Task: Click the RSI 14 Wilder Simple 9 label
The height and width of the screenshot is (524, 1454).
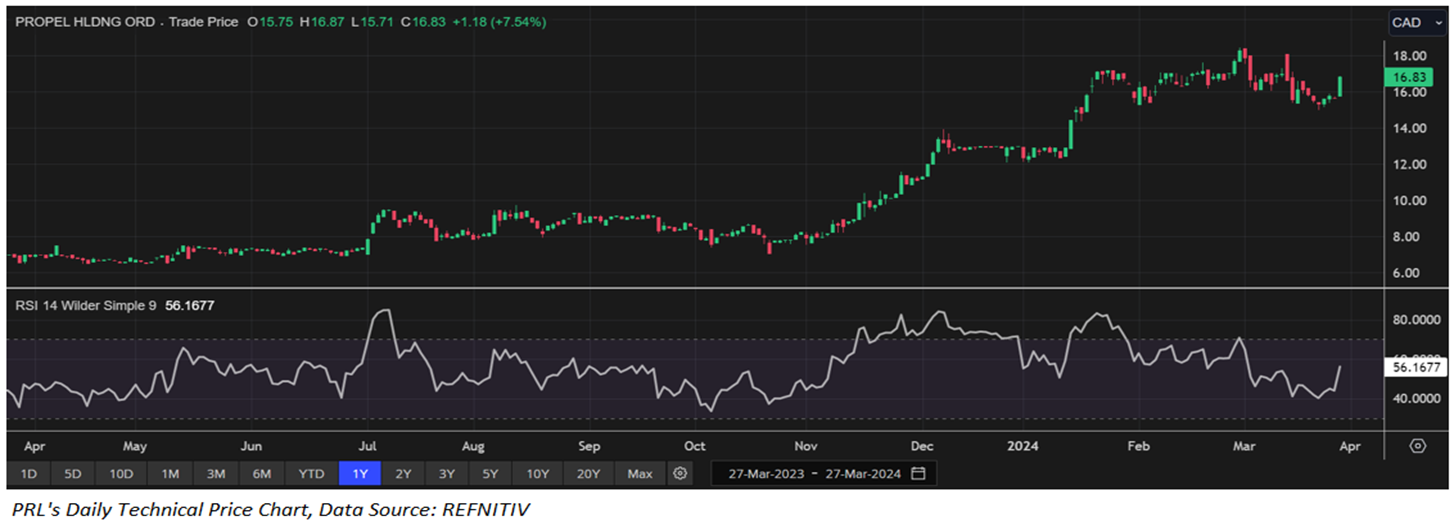Action: tap(84, 306)
